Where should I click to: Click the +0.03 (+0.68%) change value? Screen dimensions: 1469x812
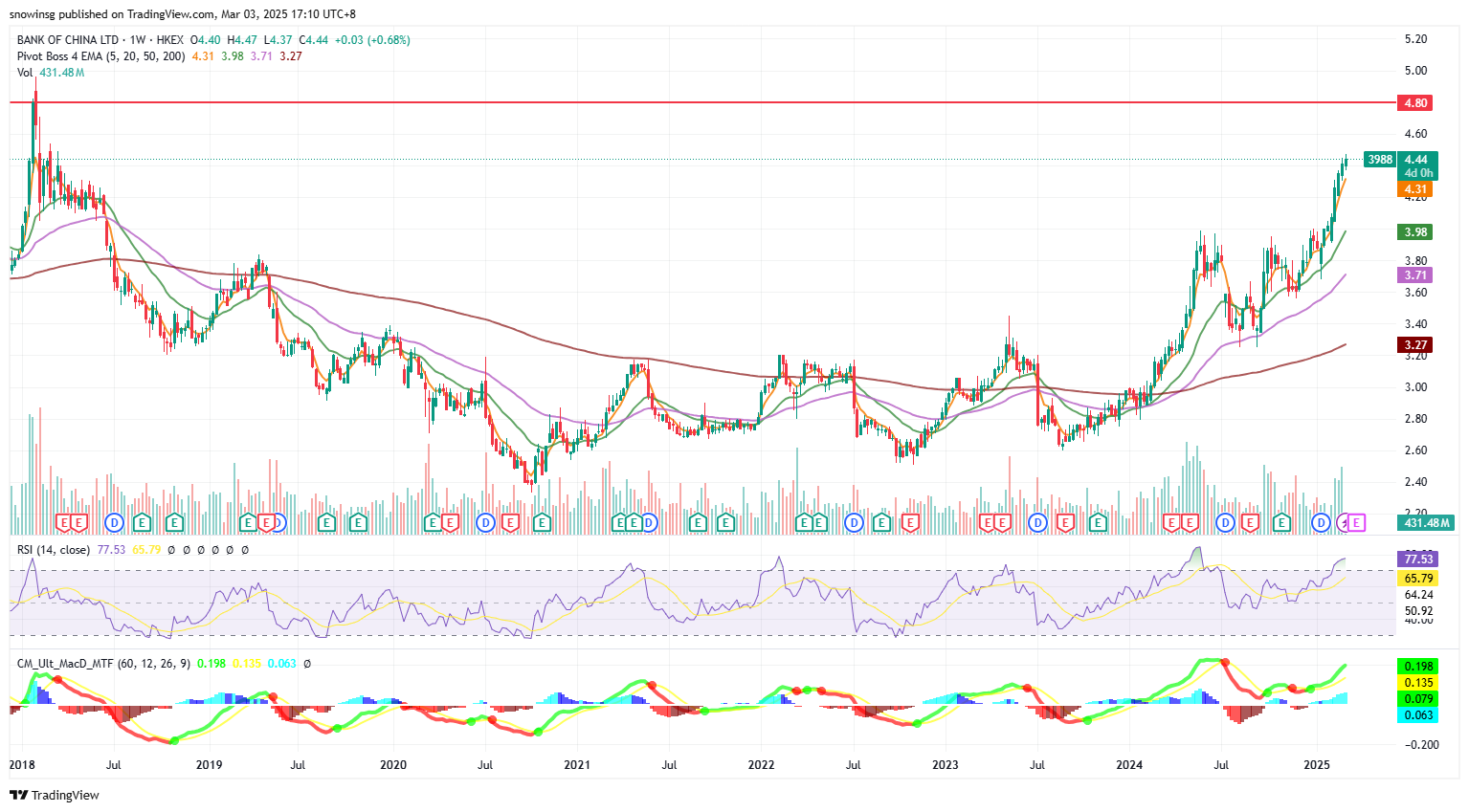point(372,40)
